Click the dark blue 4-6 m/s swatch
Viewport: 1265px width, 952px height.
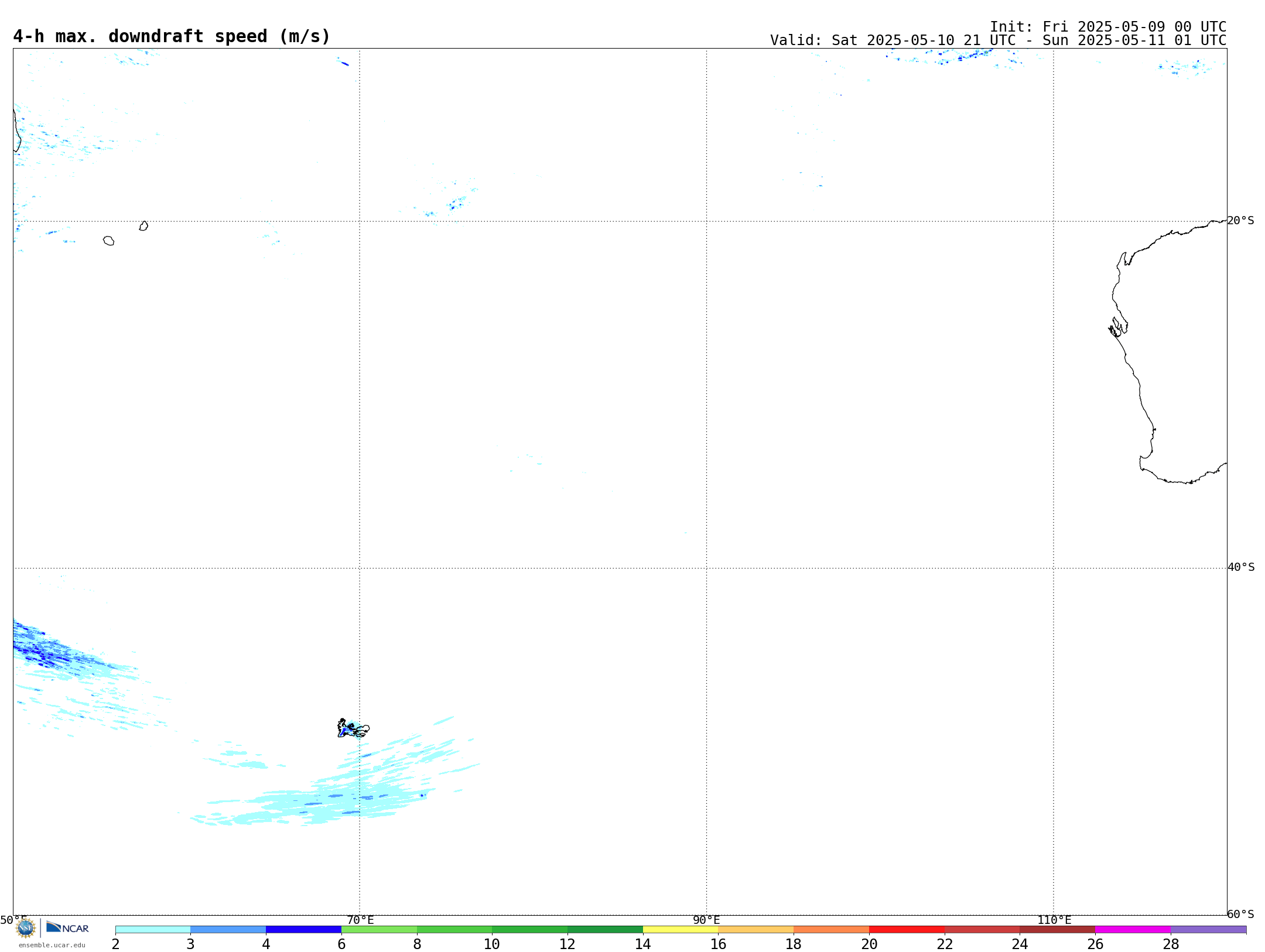click(x=303, y=930)
